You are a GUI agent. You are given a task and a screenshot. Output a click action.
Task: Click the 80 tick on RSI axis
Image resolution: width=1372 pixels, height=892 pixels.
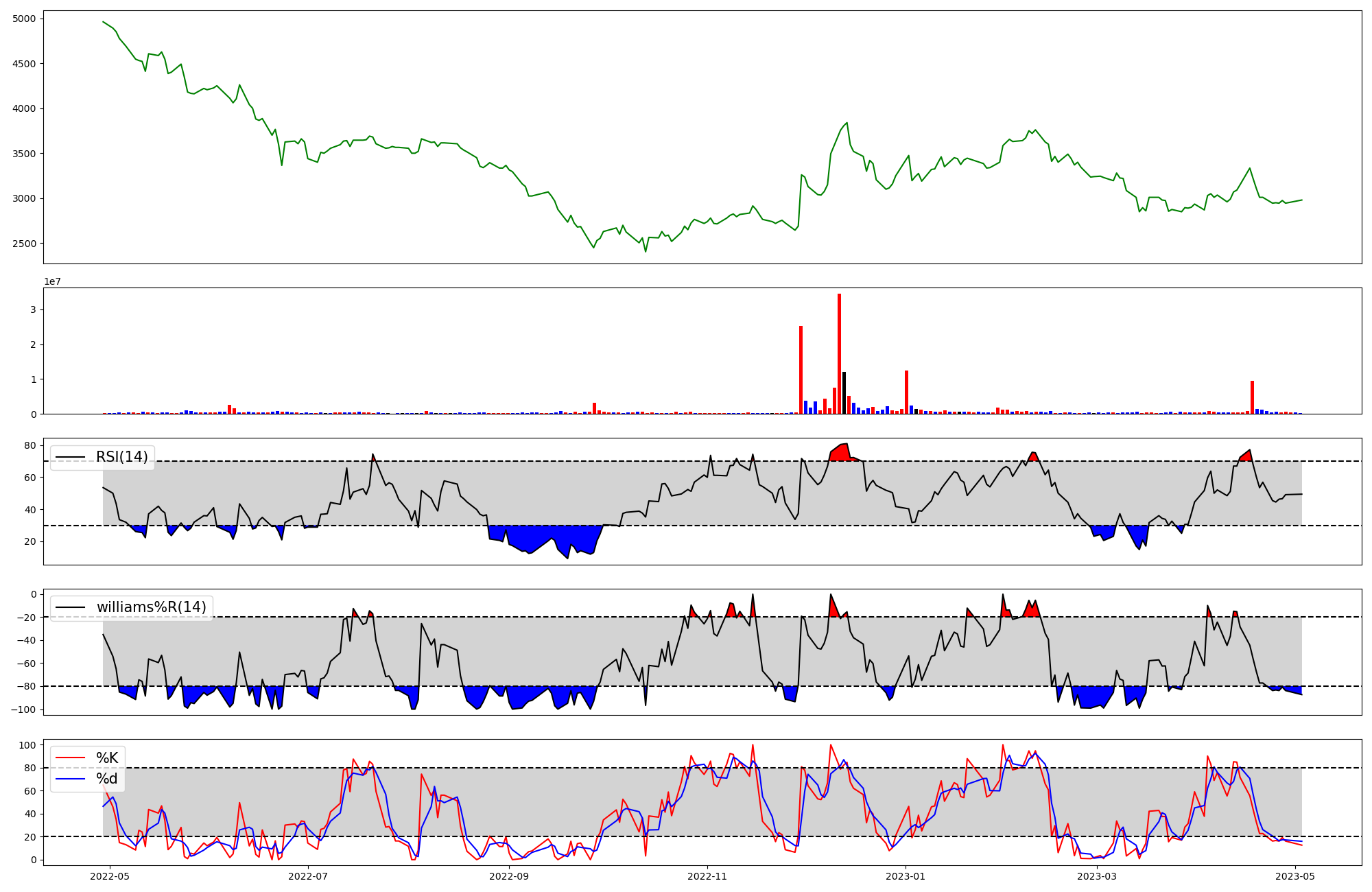pos(31,445)
